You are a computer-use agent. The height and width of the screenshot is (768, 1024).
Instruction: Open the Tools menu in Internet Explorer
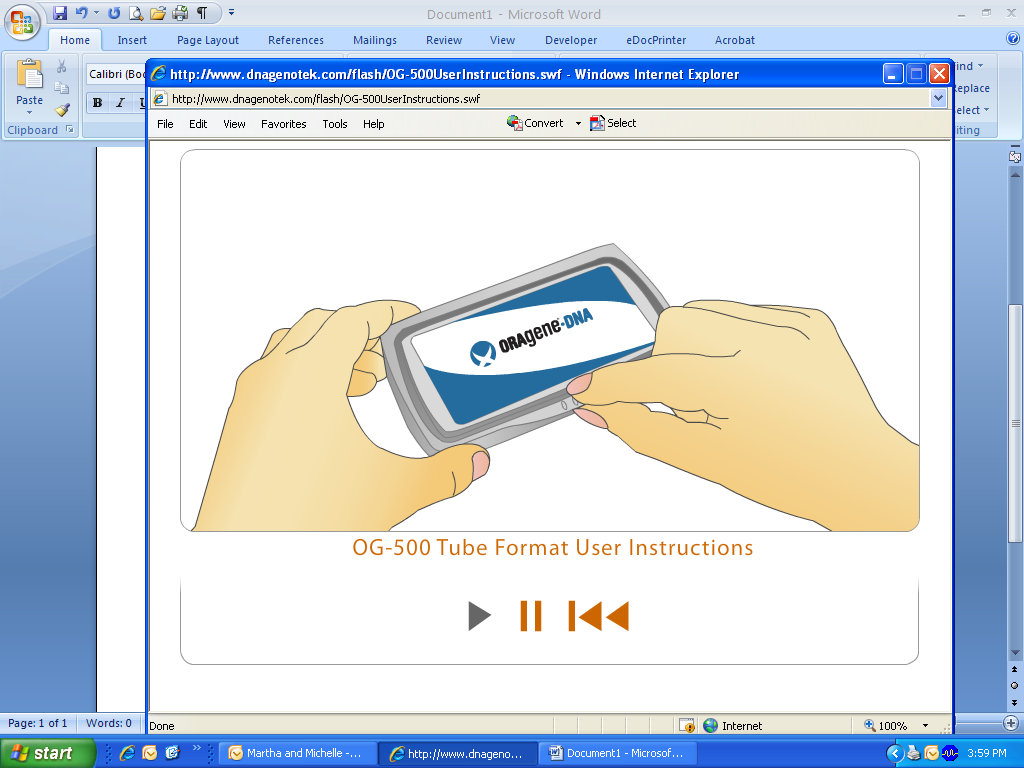[x=335, y=124]
